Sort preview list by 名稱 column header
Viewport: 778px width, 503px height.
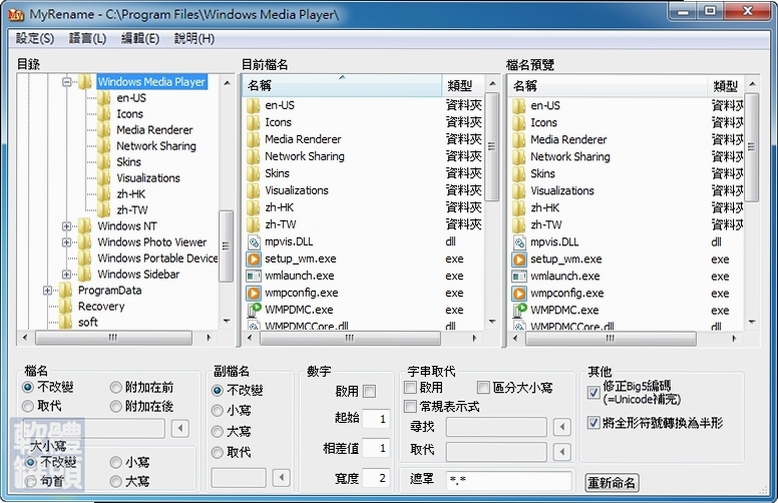[x=608, y=86]
